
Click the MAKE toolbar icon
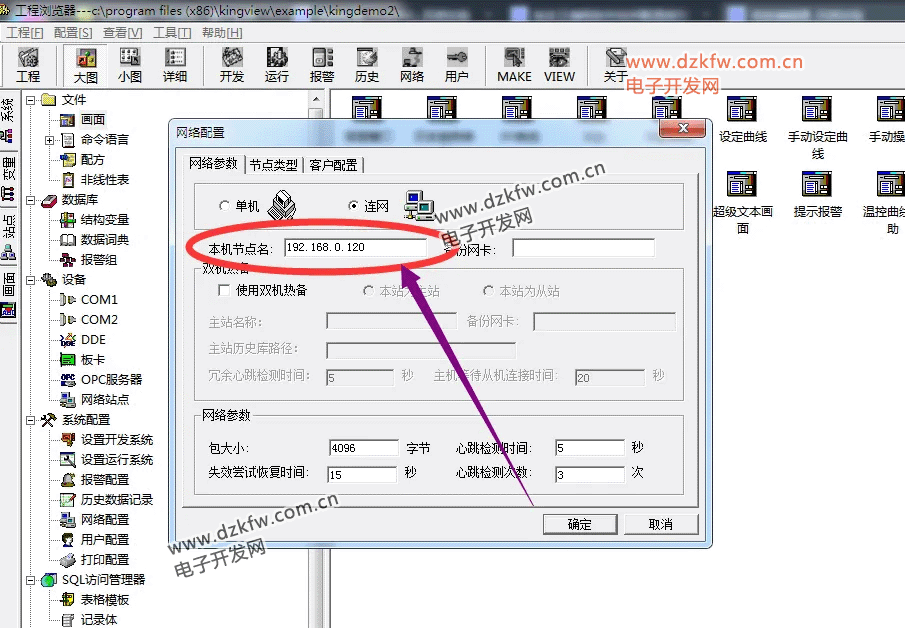(514, 65)
